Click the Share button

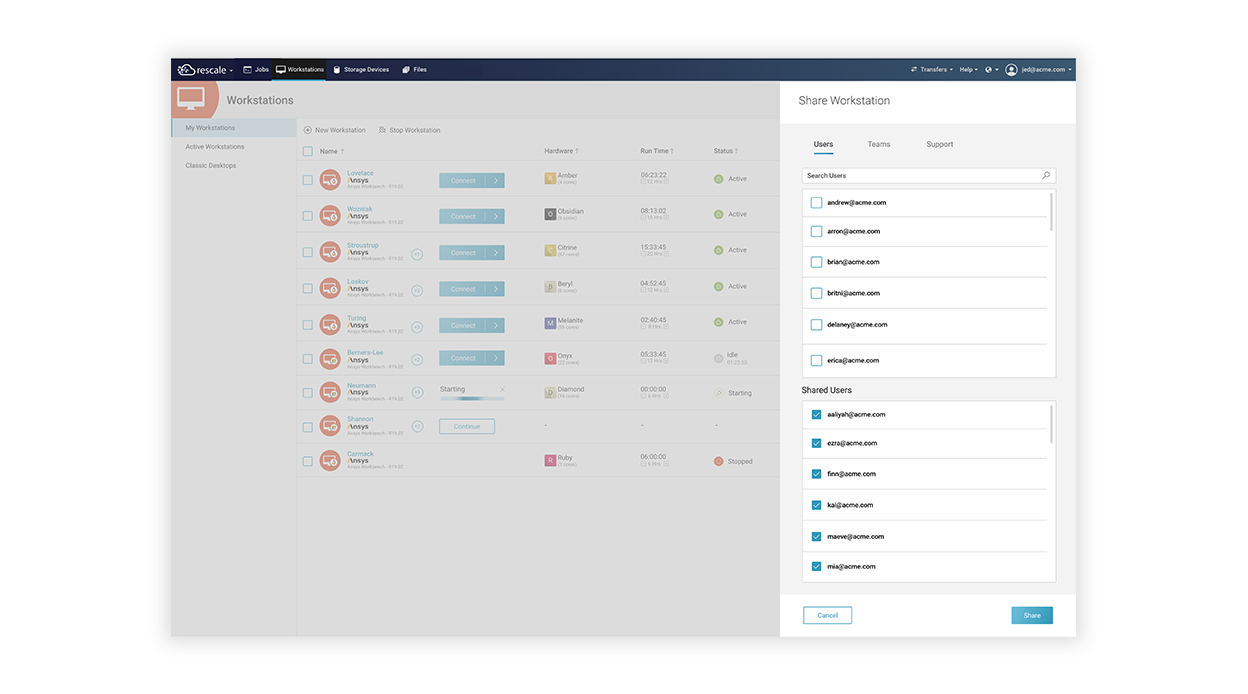point(1032,615)
